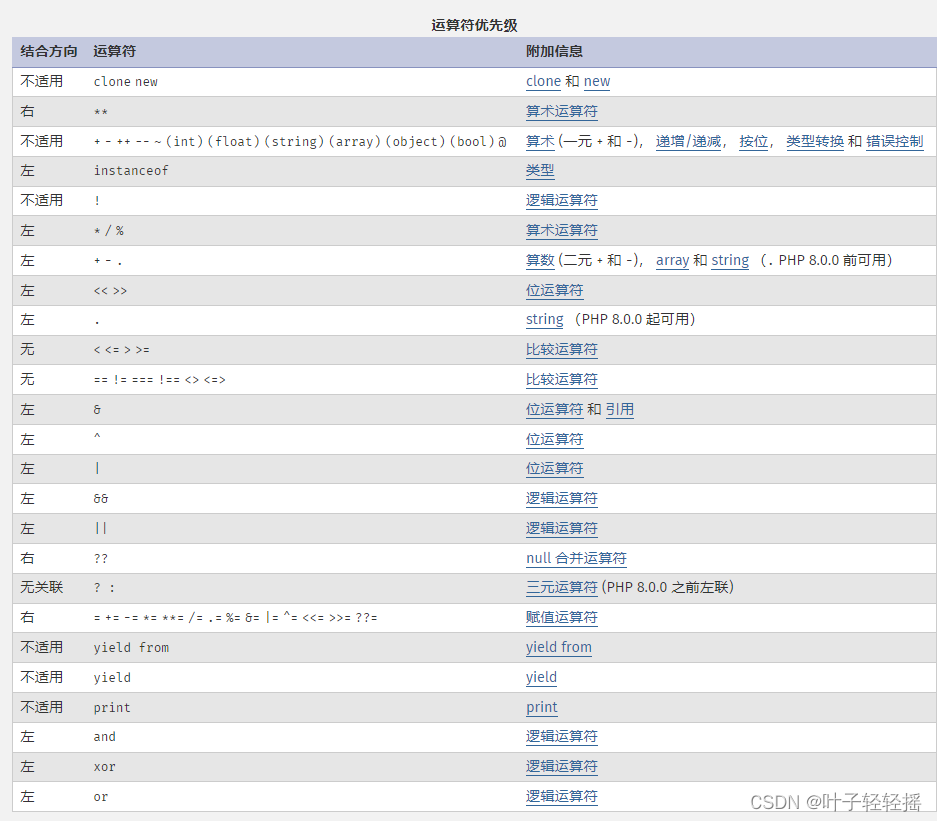Select the ** operator cell
This screenshot has width=937, height=821.
(101, 112)
